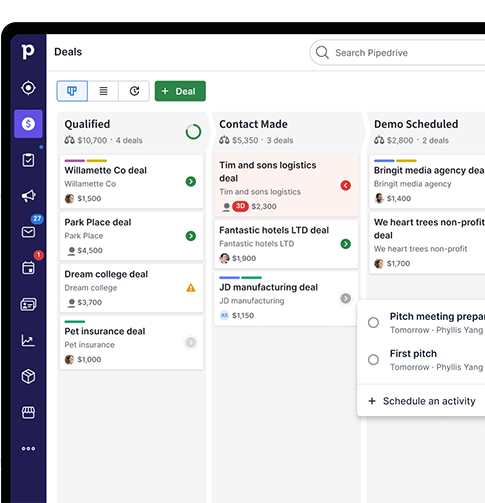Open Tim and sons logistics deal title

point(268,172)
